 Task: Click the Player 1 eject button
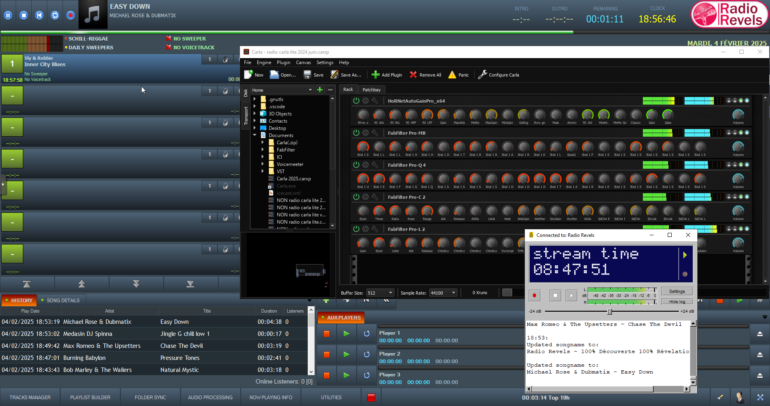click(x=760, y=334)
